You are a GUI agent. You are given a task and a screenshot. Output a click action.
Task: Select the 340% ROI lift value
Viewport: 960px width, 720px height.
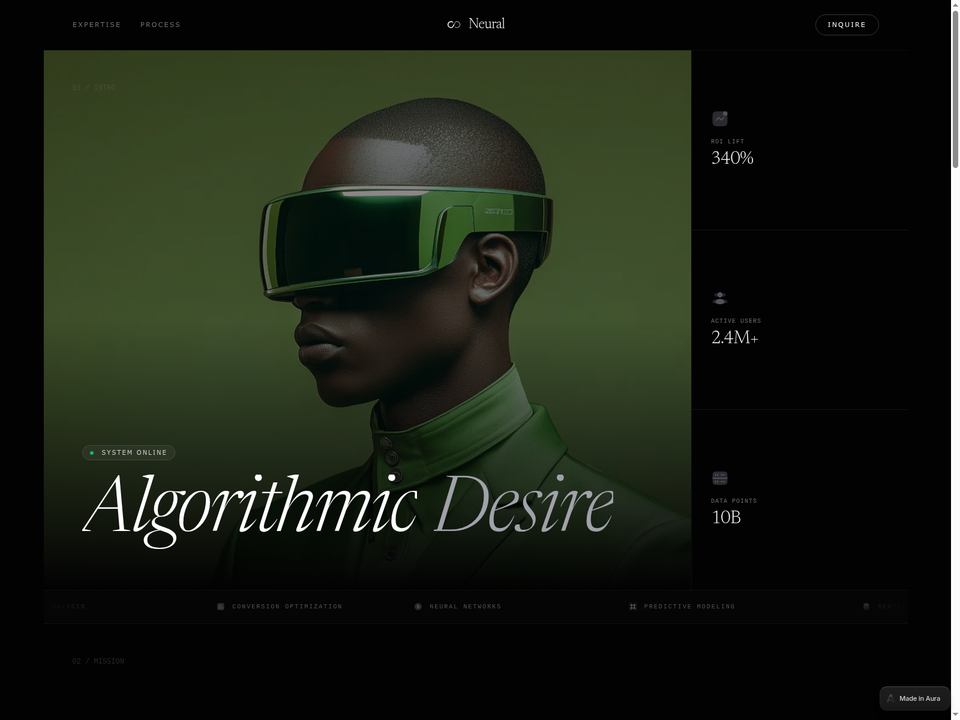732,158
